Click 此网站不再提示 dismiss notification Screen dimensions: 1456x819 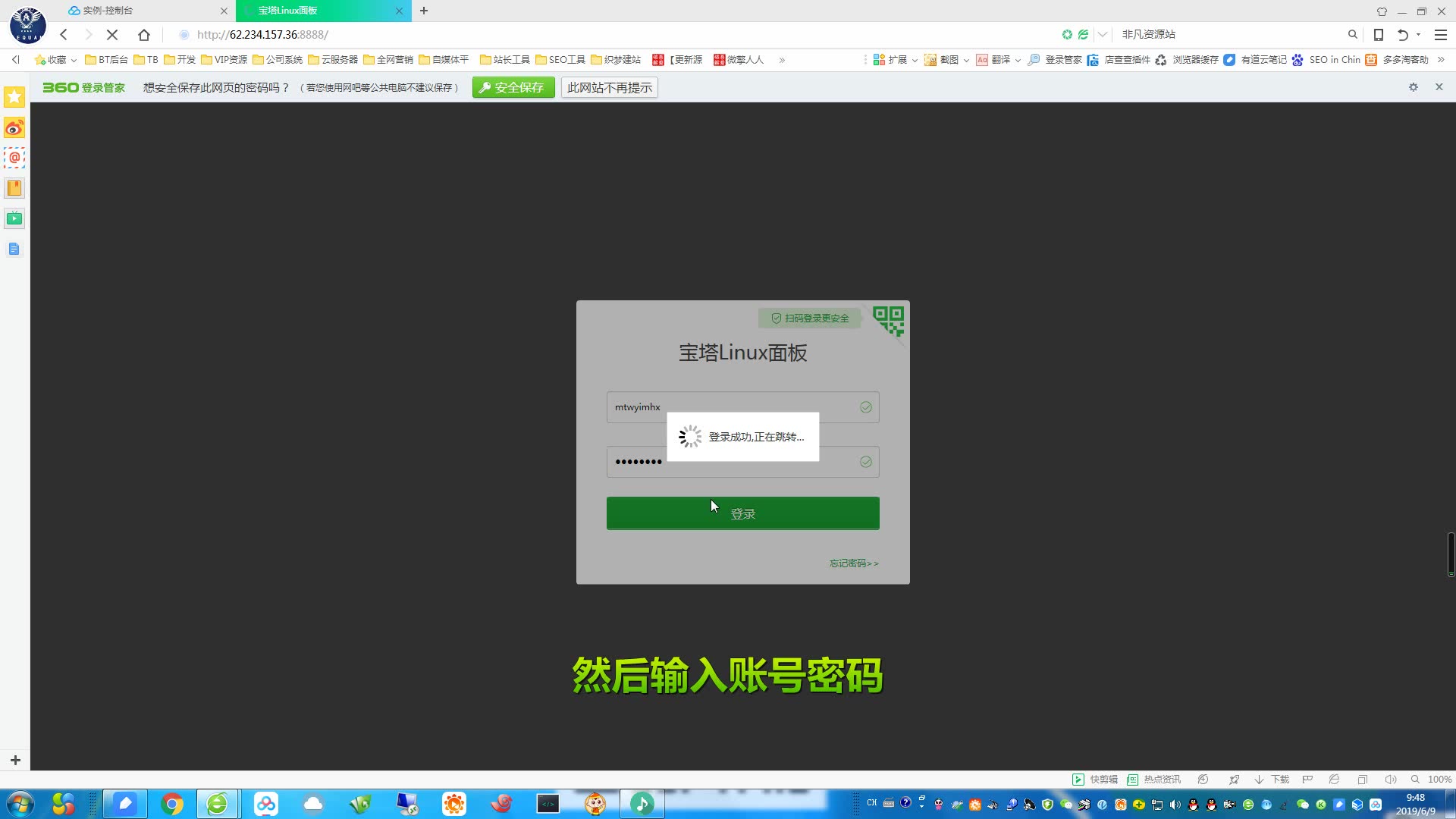tap(609, 87)
